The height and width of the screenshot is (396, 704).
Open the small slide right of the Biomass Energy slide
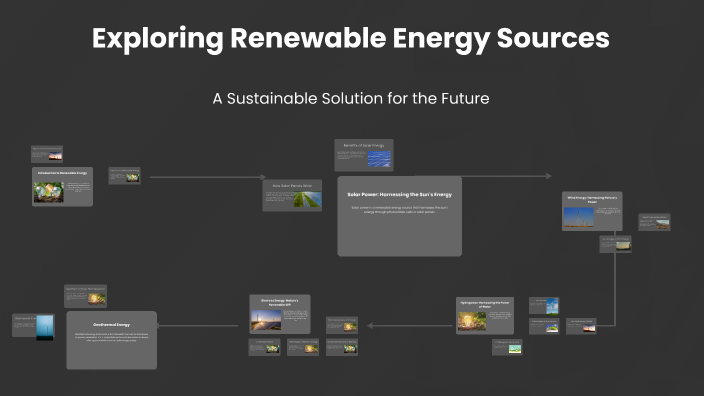pos(342,325)
